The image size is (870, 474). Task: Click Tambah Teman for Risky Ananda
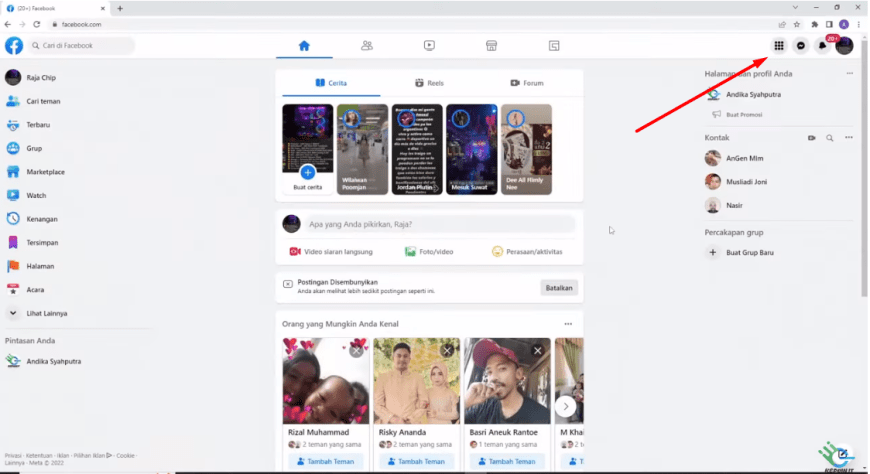coord(416,462)
